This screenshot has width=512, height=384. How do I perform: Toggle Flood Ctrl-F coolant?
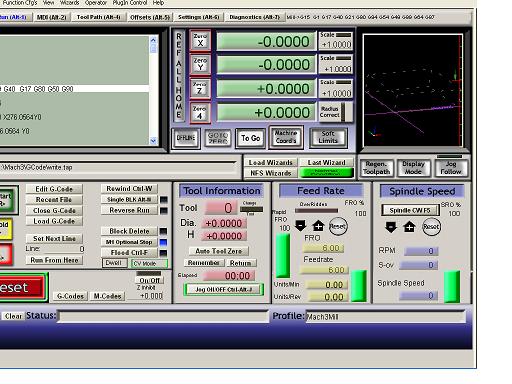(129, 253)
